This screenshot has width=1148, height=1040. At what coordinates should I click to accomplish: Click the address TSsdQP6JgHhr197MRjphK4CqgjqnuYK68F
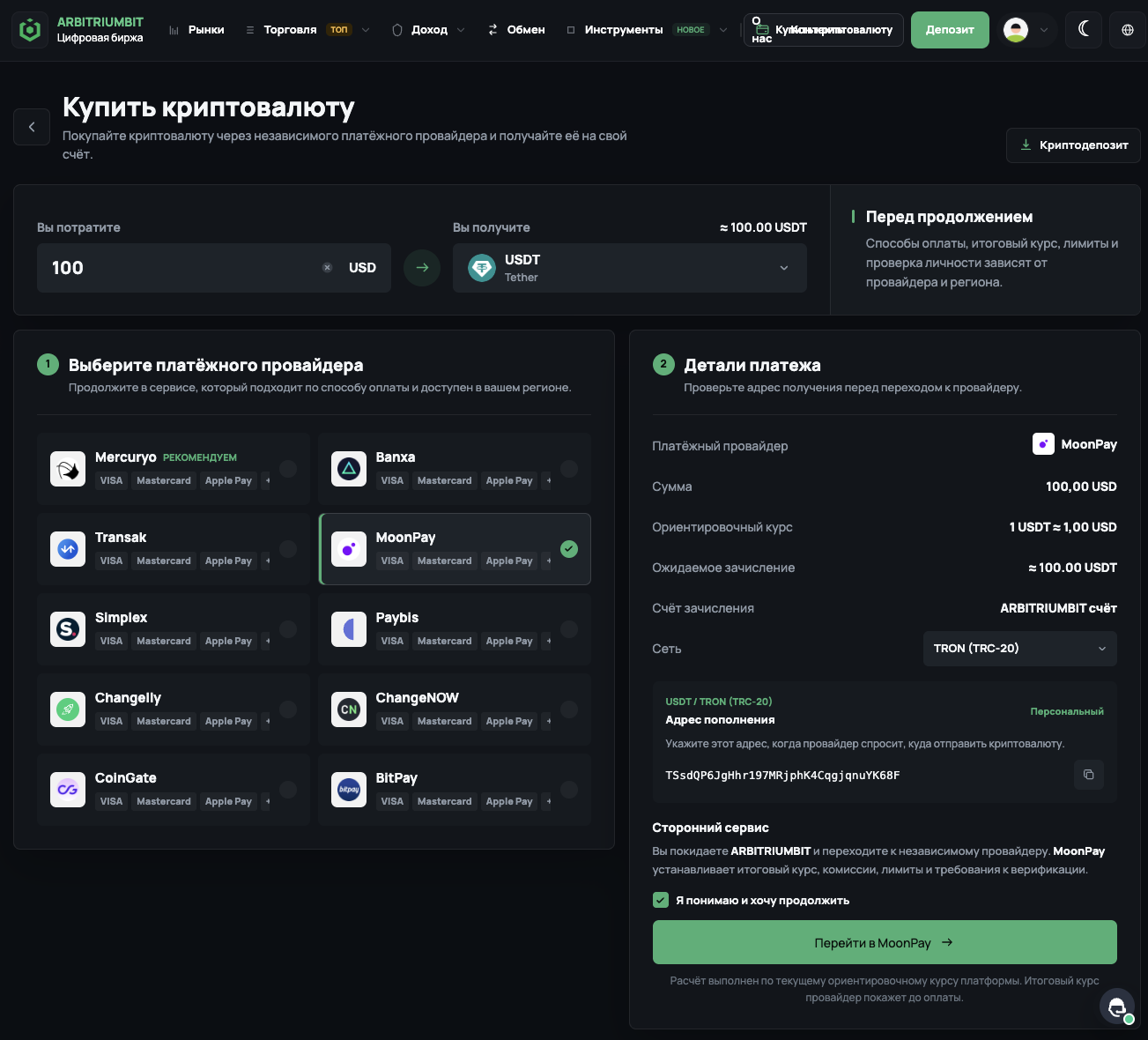point(782,776)
